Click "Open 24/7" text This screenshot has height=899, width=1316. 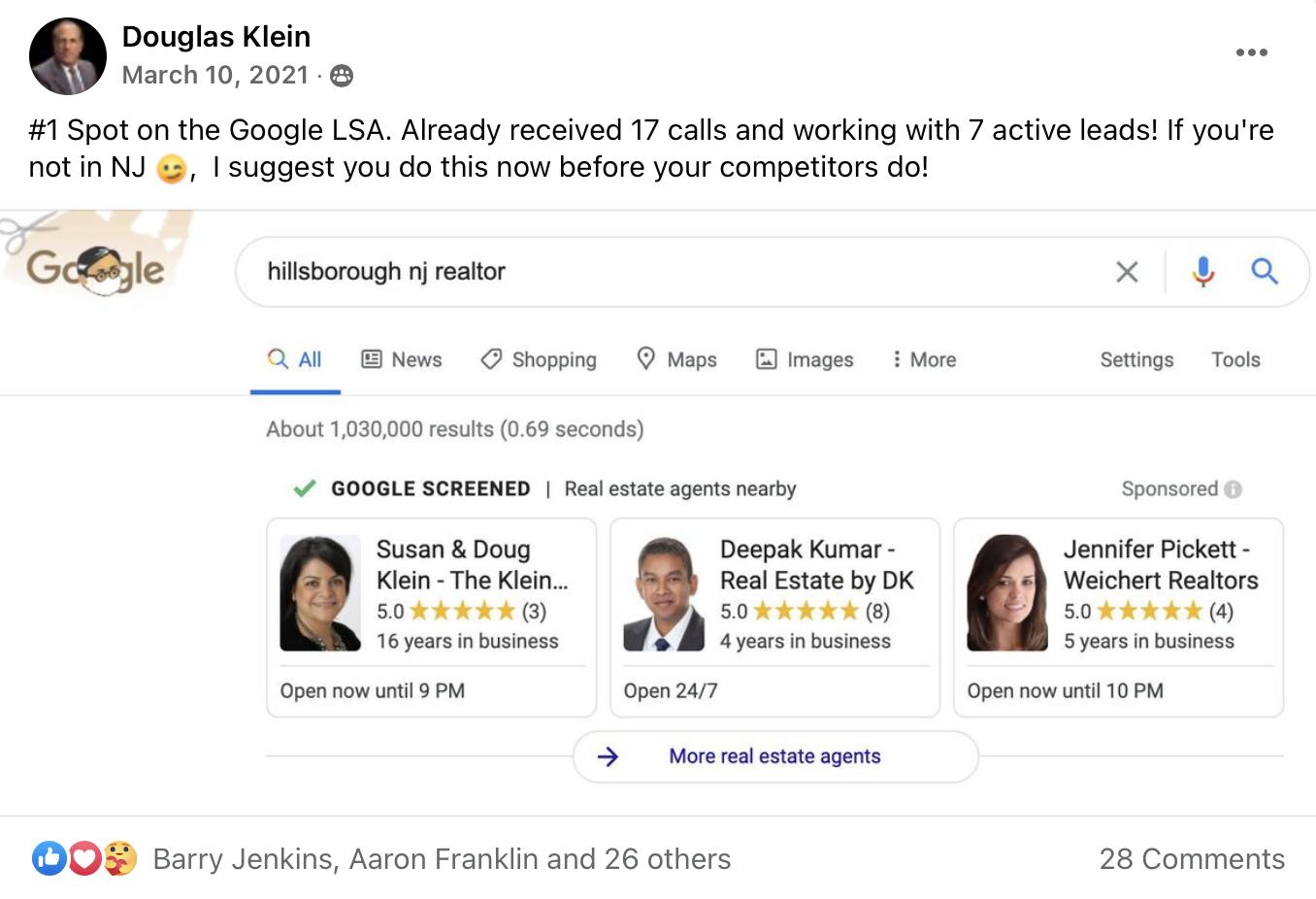pos(671,691)
